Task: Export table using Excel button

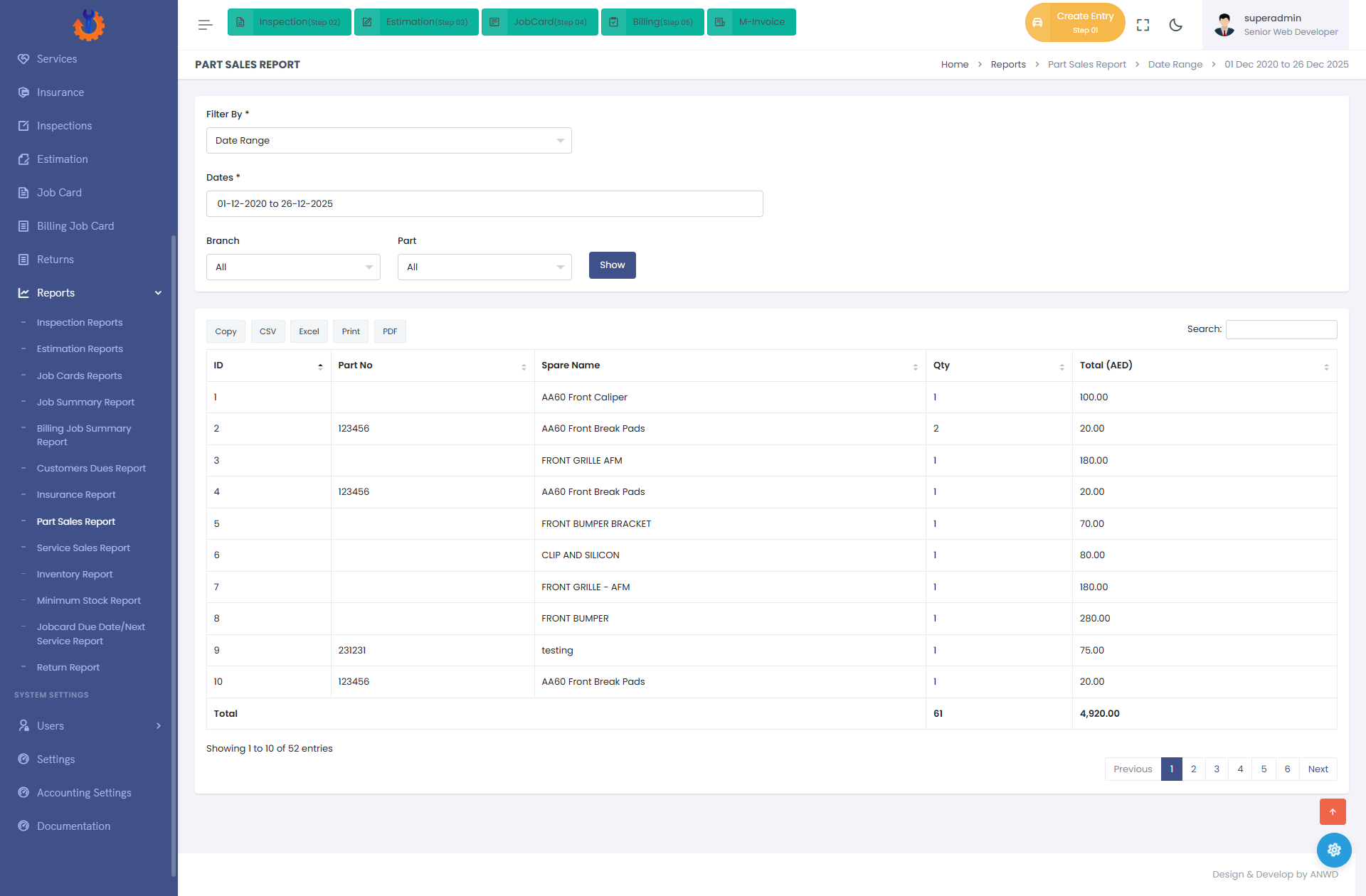Action: click(309, 331)
